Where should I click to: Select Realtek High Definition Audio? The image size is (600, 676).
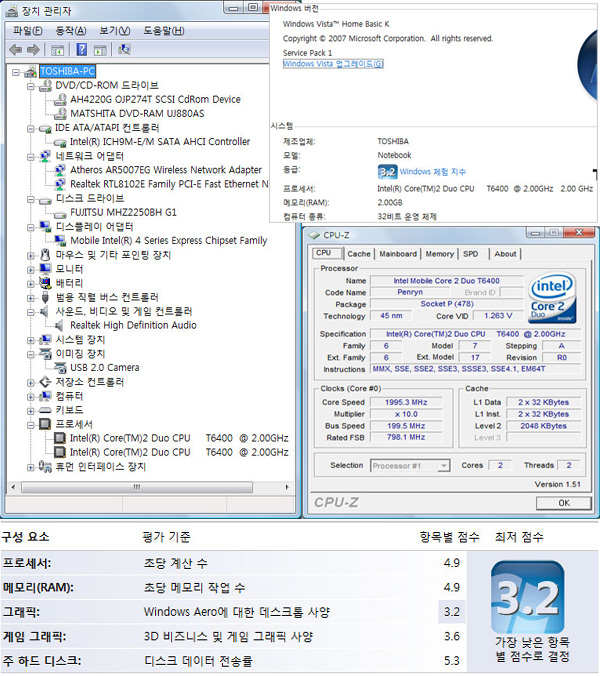pyautogui.click(x=133, y=325)
